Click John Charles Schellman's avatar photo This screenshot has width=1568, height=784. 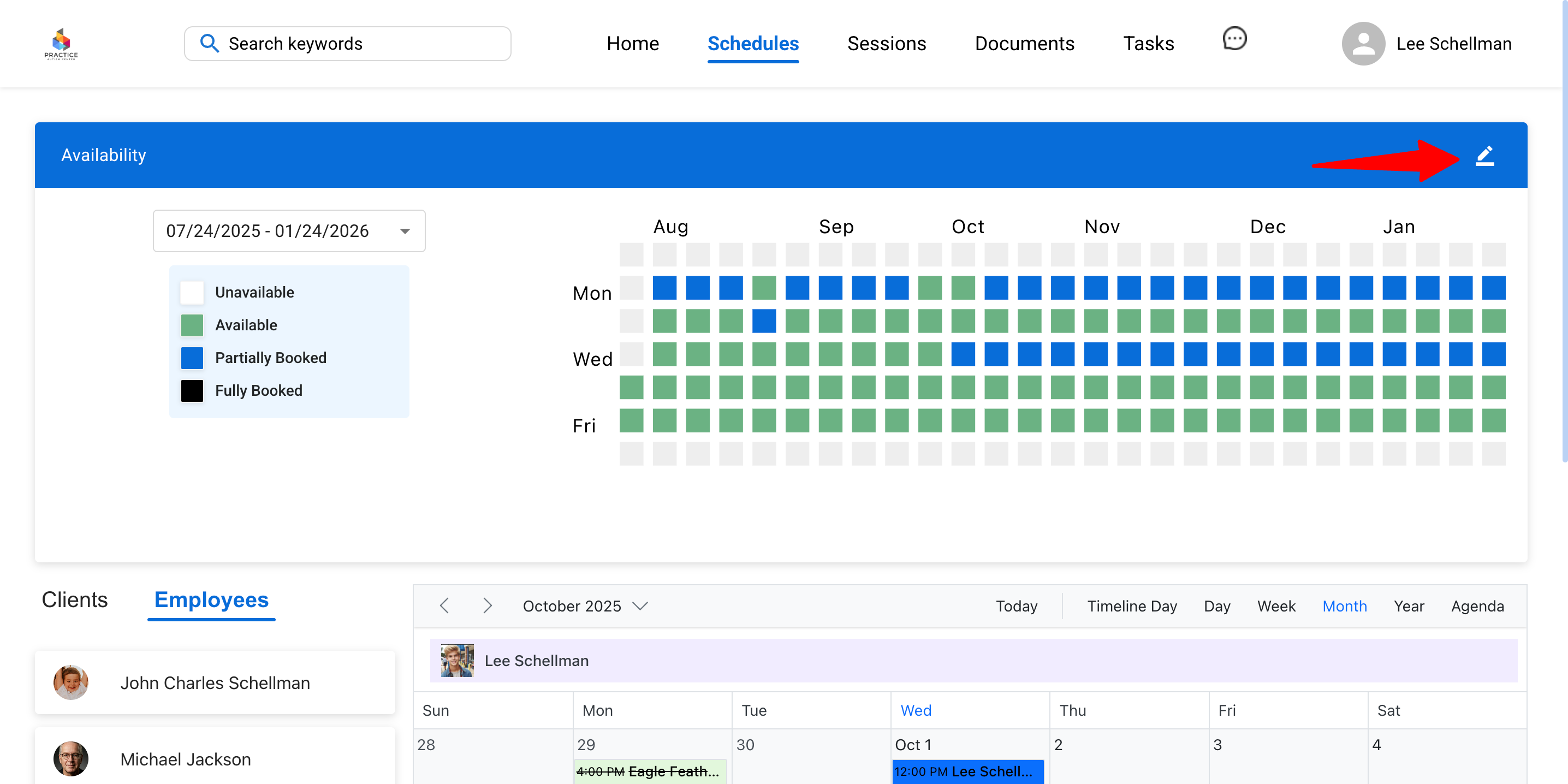(70, 682)
